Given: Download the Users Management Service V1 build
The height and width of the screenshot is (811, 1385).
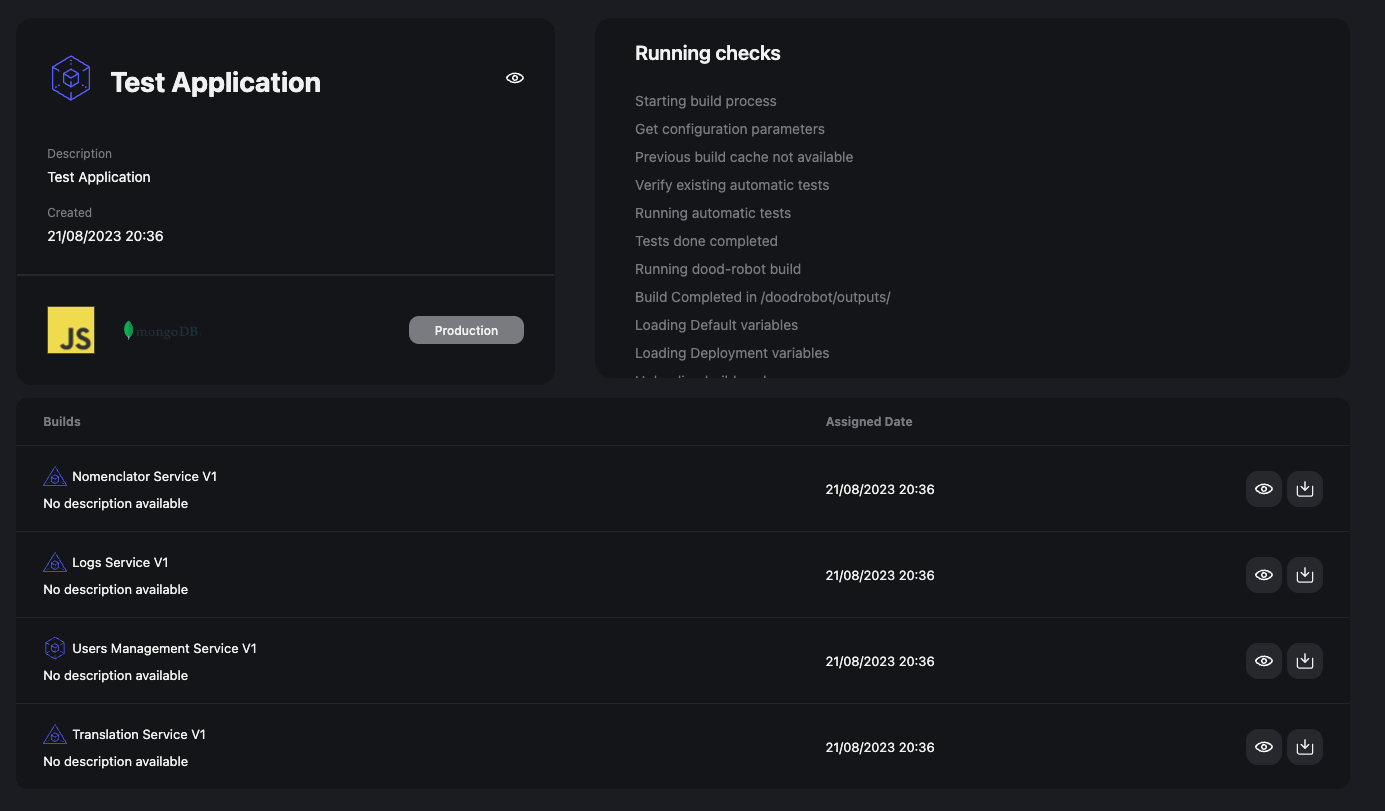Looking at the screenshot, I should point(1304,661).
